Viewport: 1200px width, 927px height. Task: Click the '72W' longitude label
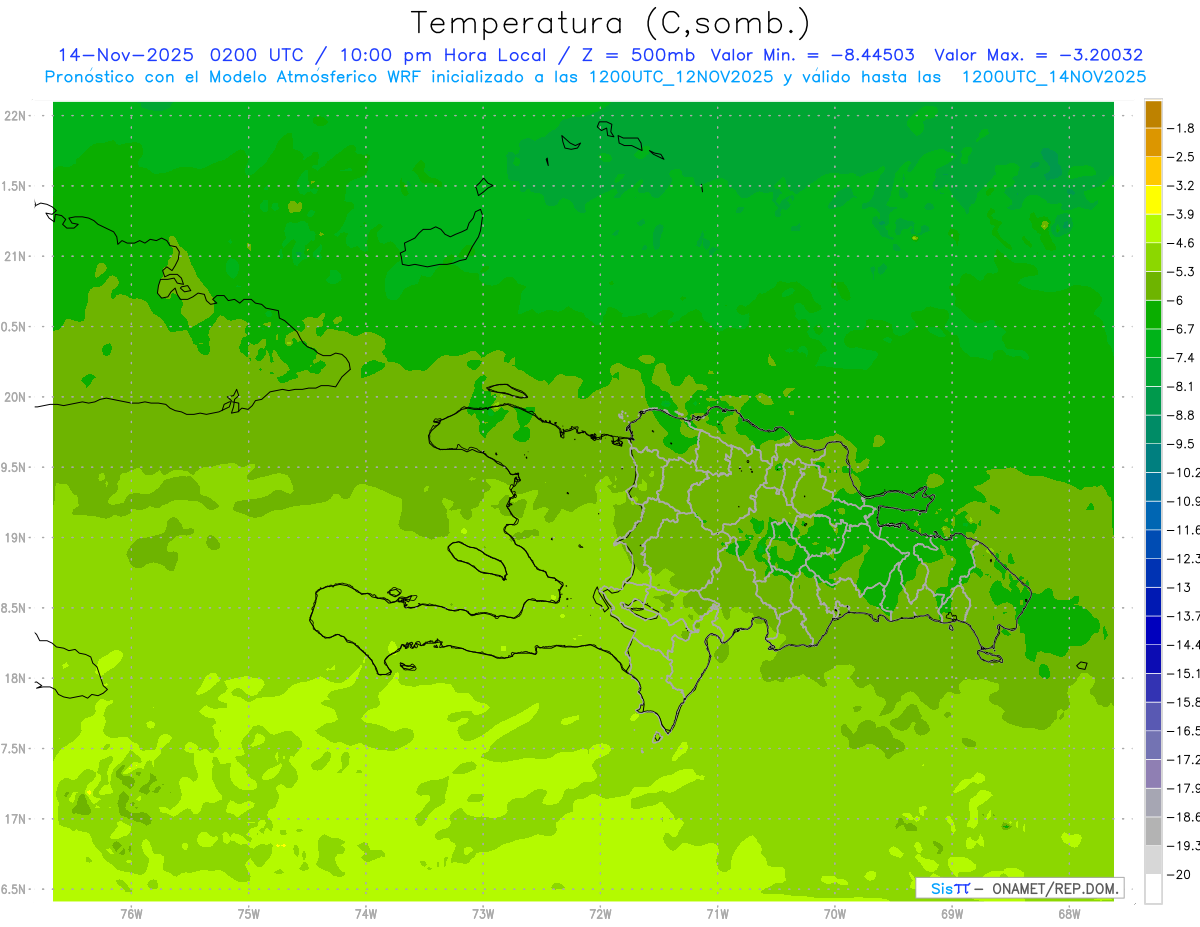[600, 914]
